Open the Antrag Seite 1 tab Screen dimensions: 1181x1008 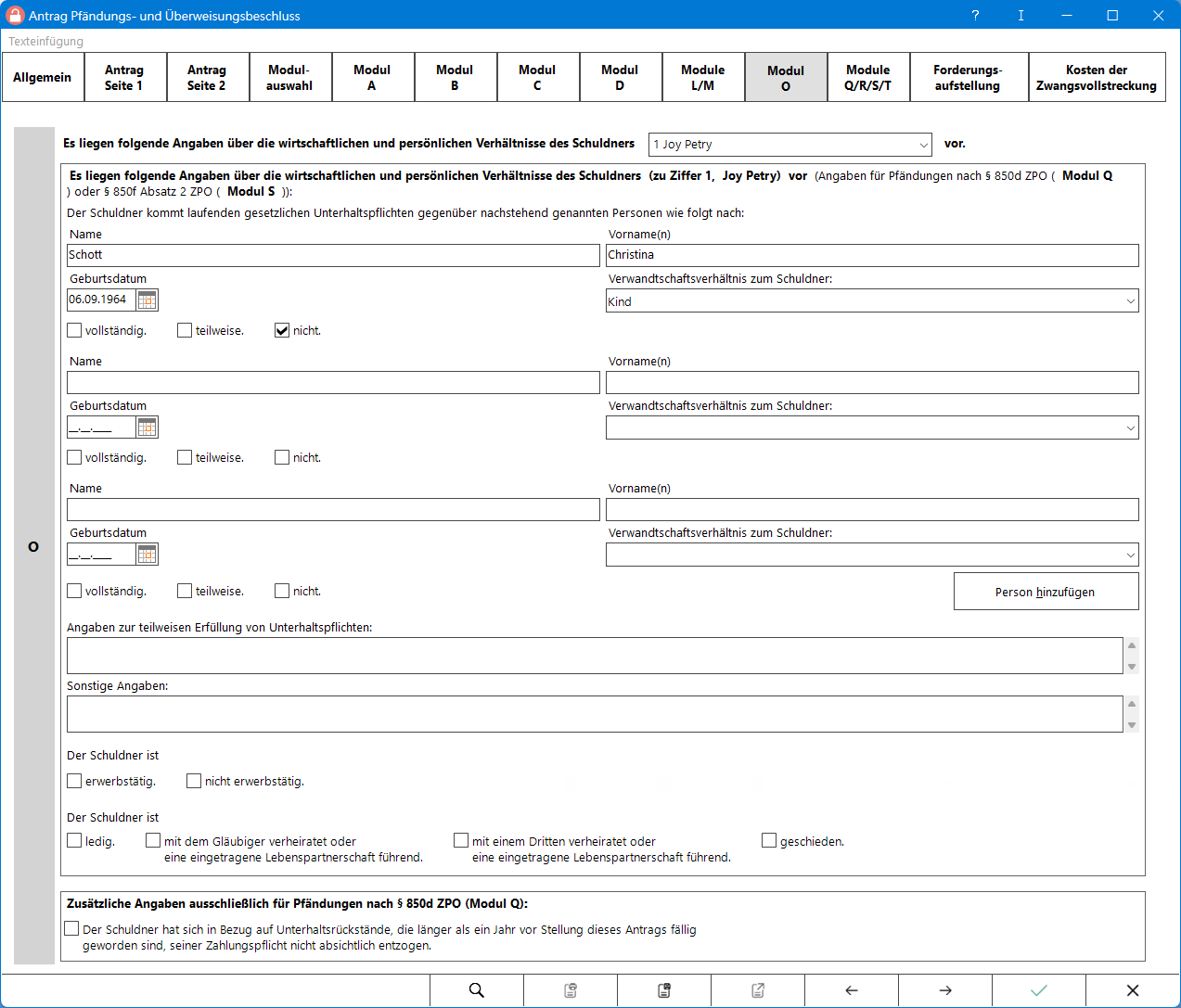coord(124,77)
